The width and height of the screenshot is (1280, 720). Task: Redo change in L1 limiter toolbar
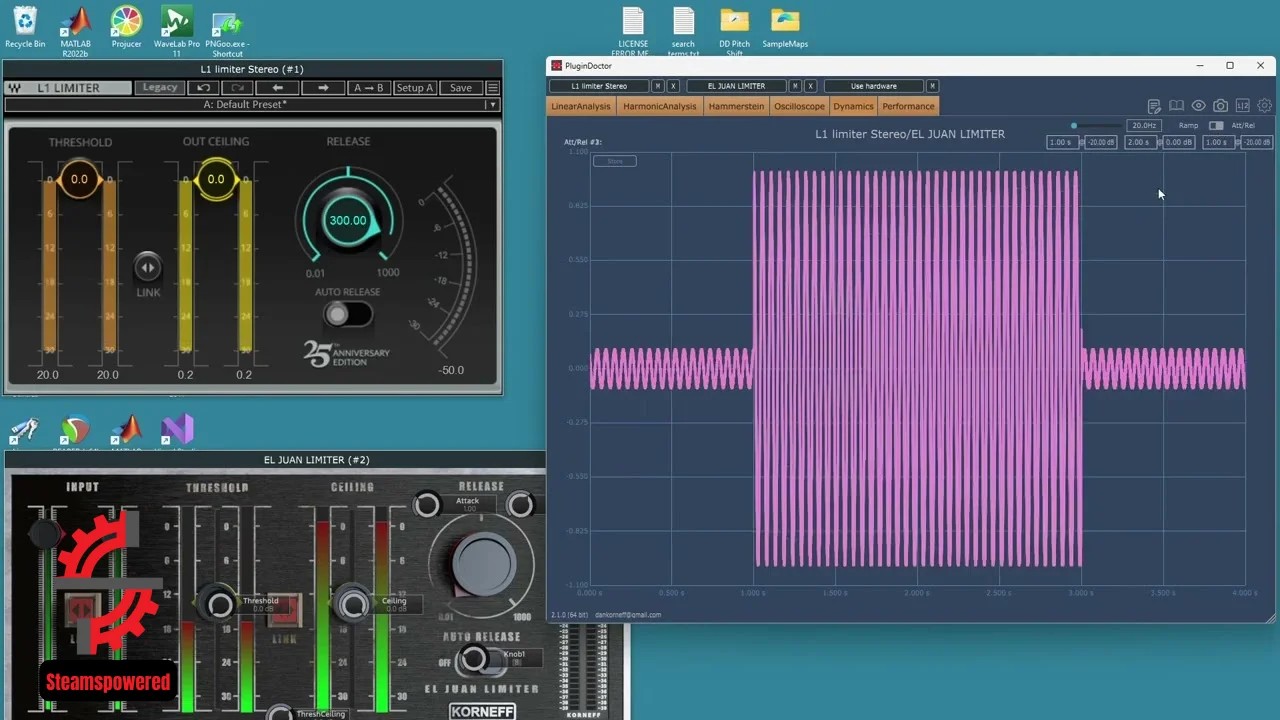(237, 88)
